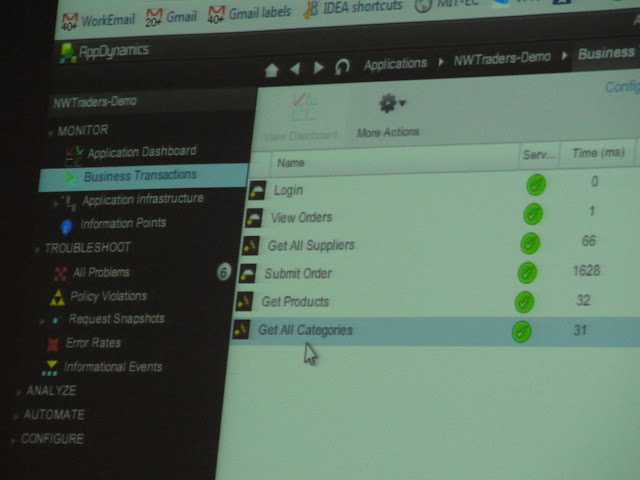Expand the CONFIGURE section
Screen dimensions: 640x480
click(x=13, y=440)
